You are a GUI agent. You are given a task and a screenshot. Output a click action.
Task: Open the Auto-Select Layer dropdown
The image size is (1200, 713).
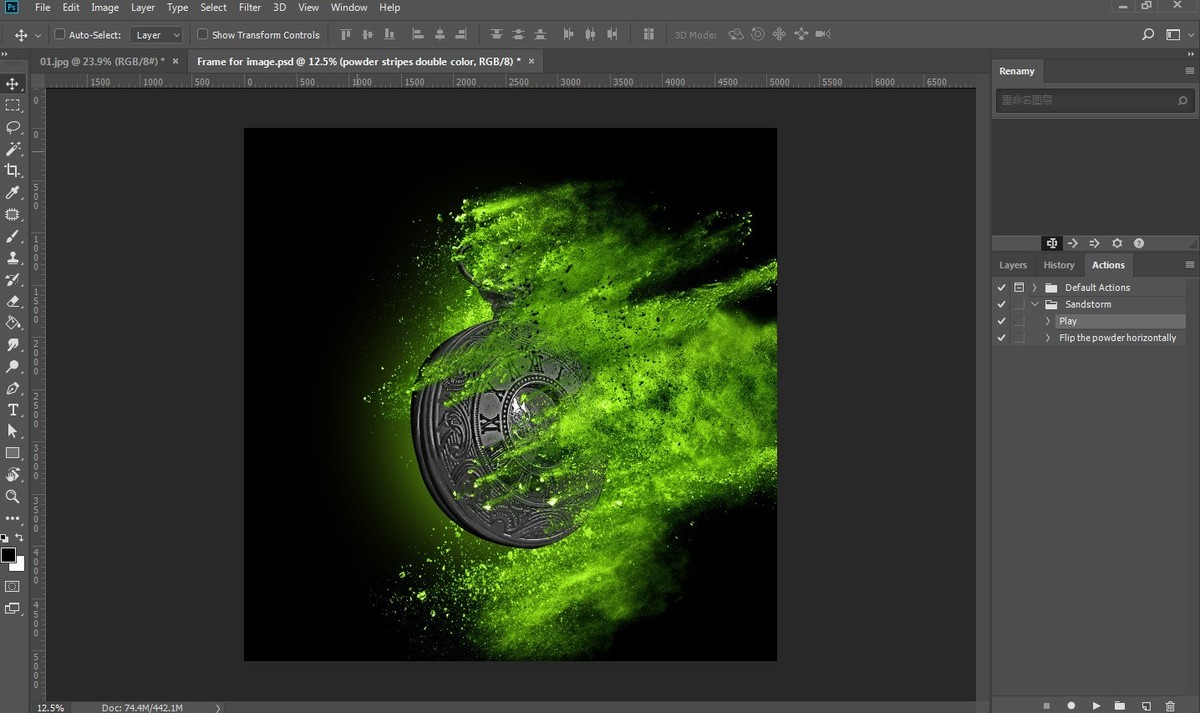[x=158, y=35]
